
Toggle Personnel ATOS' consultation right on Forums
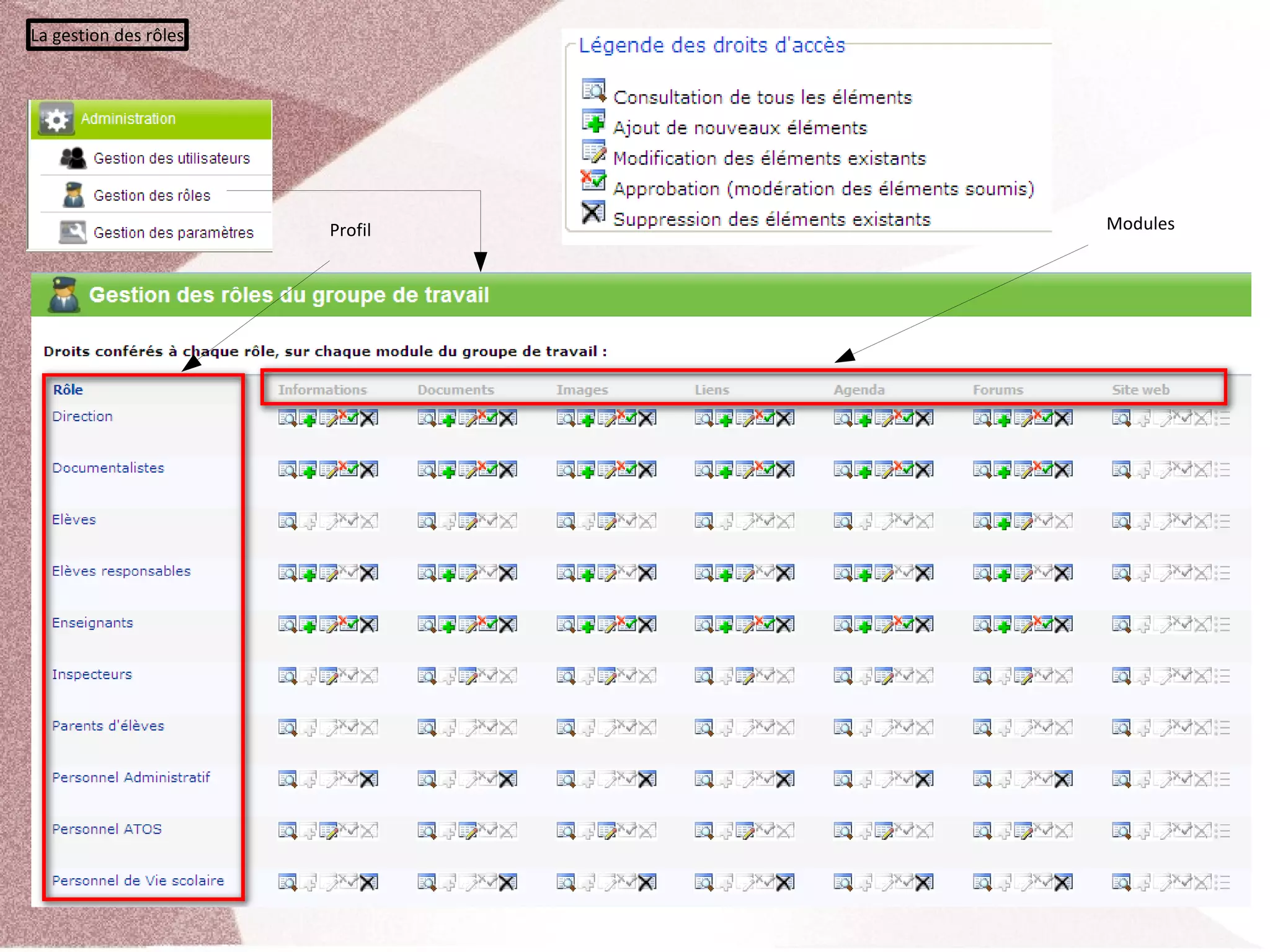coord(982,831)
